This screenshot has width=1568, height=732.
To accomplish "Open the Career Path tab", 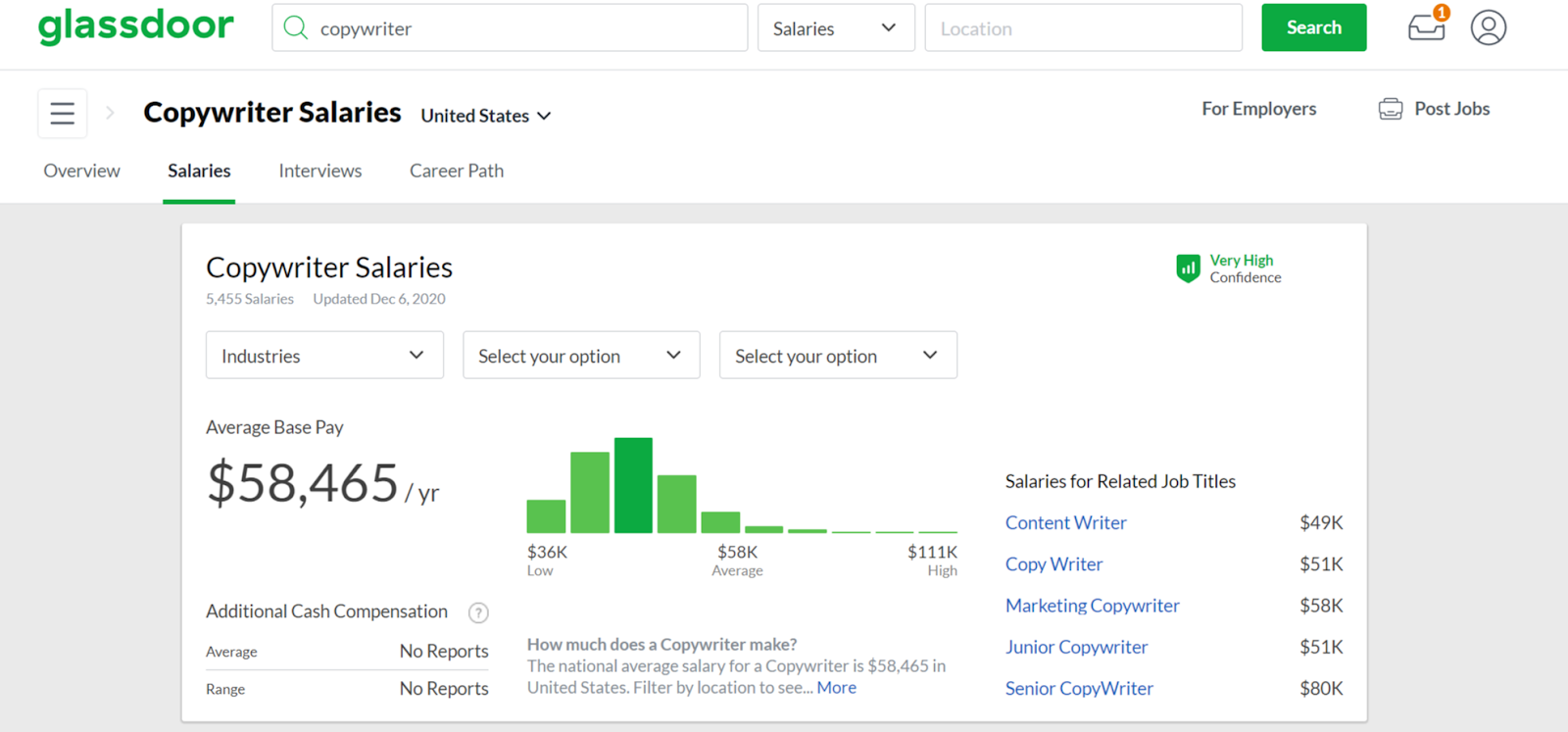I will (x=457, y=171).
